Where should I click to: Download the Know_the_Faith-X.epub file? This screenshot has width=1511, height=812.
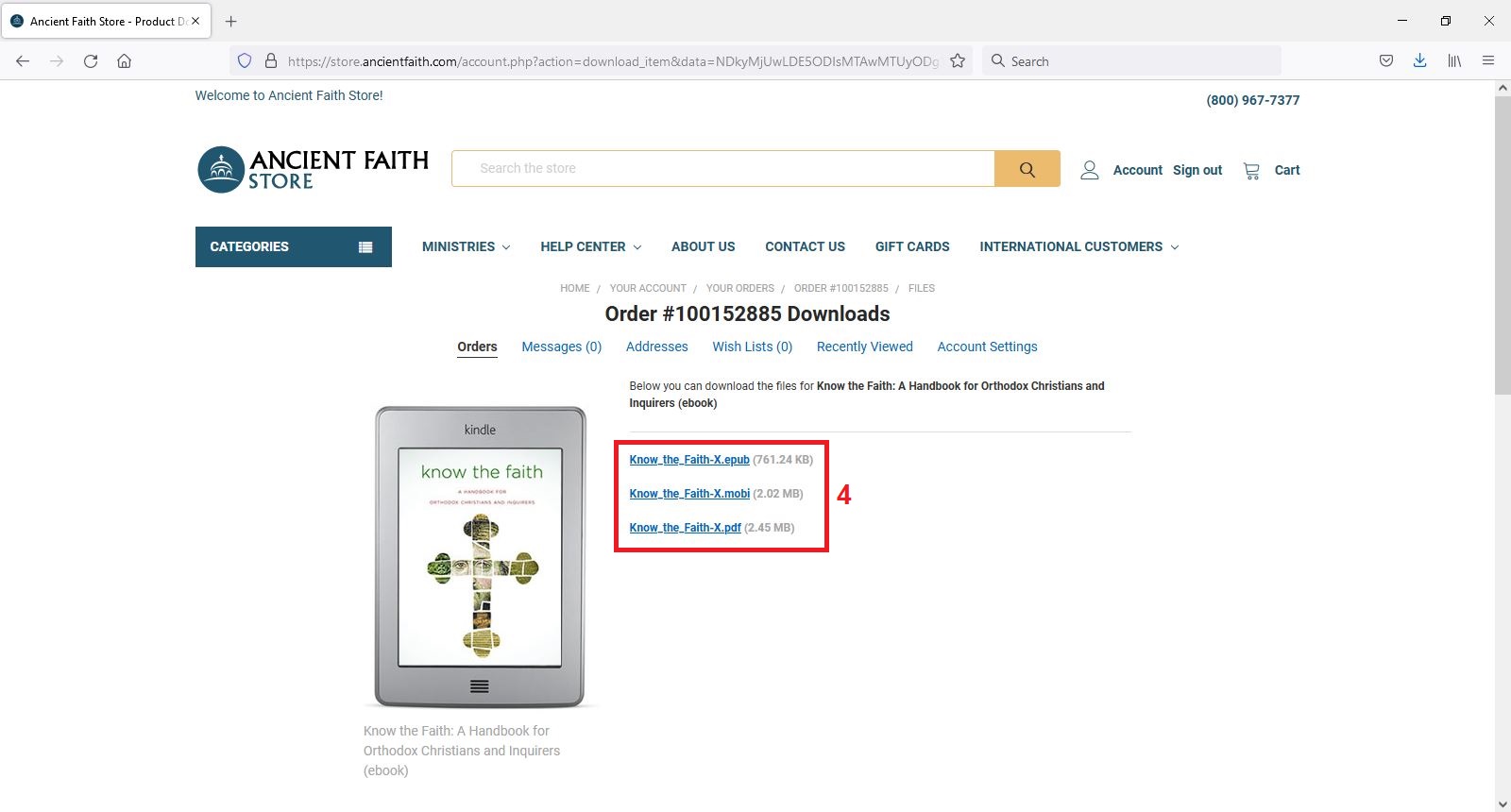tap(689, 460)
